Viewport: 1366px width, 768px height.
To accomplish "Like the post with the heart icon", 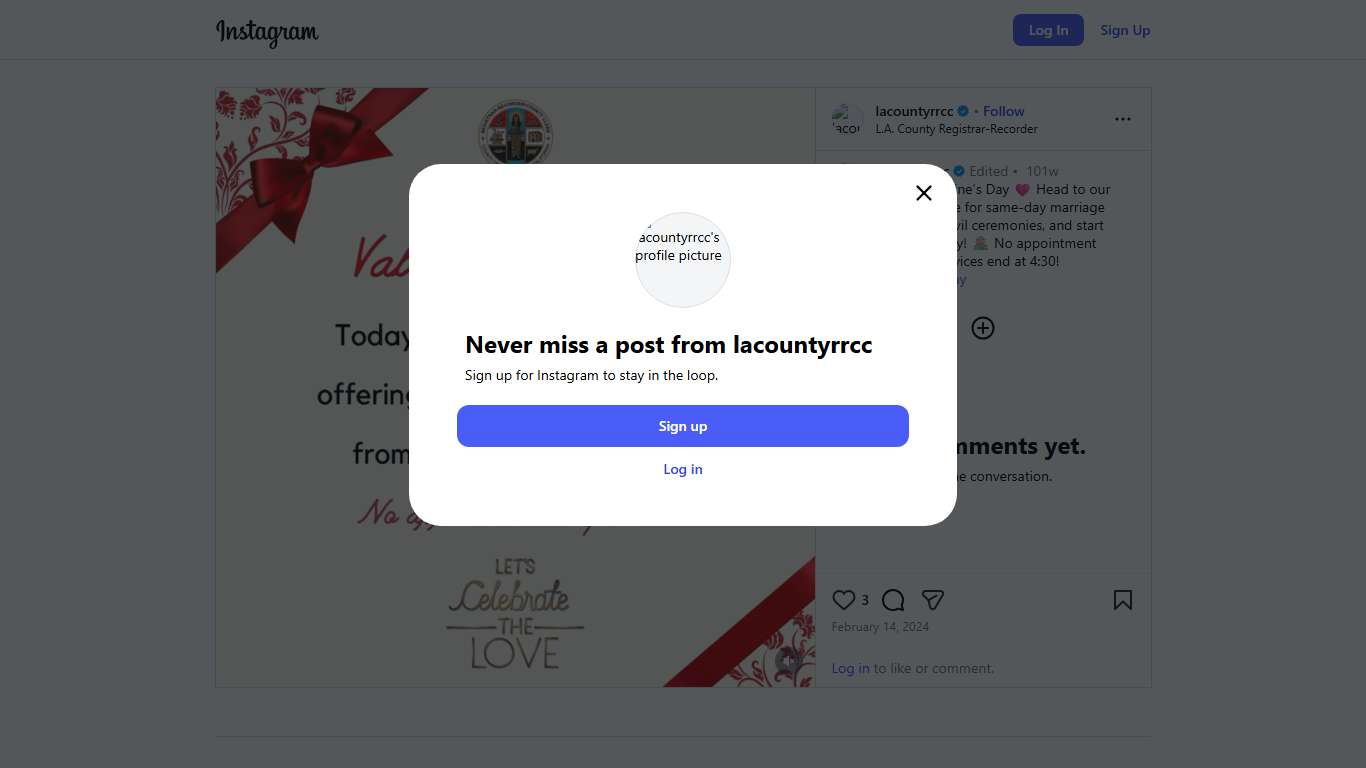I will coord(844,600).
